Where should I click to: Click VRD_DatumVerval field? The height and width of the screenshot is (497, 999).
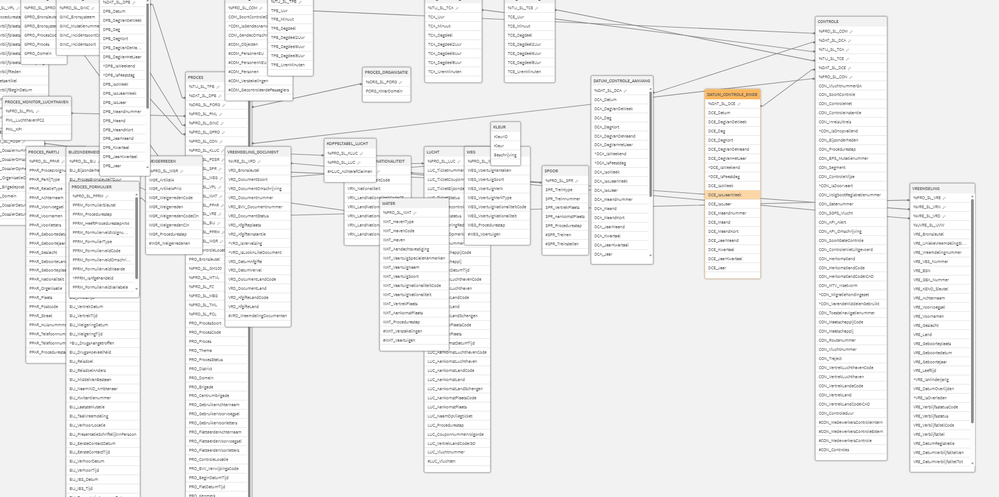(257, 270)
